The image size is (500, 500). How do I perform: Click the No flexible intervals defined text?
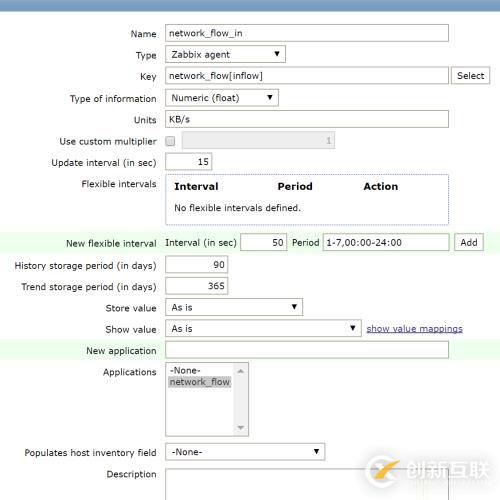point(237,208)
